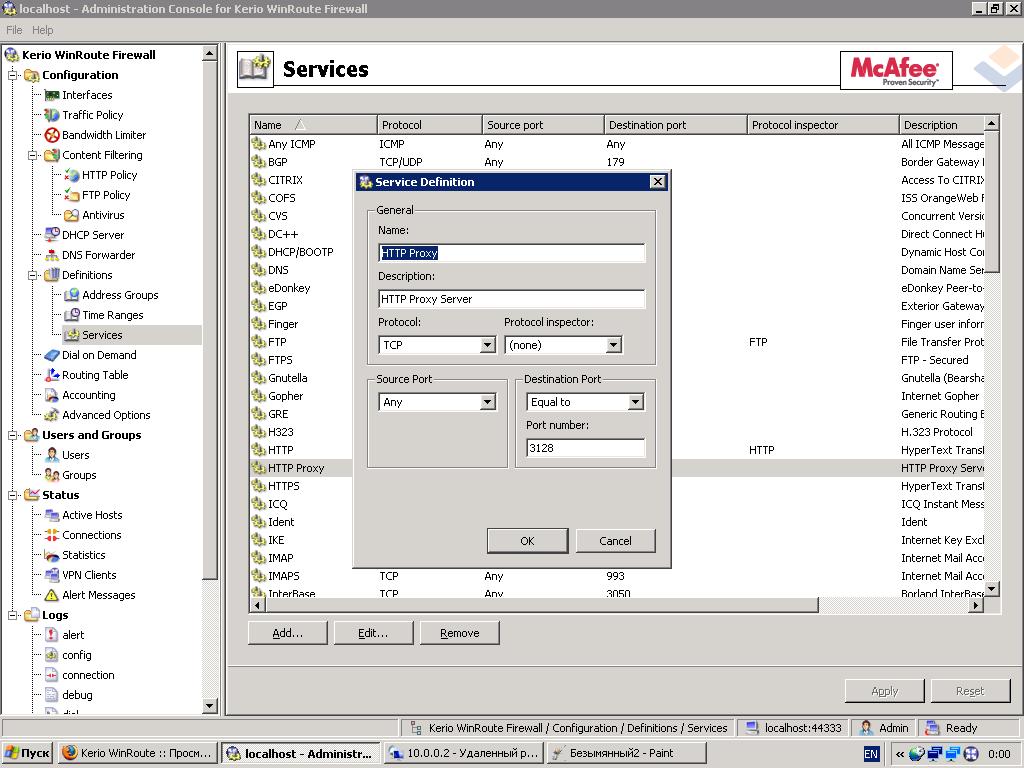Click the Groups icon in the tree
This screenshot has height=768, width=1024.
pos(52,475)
